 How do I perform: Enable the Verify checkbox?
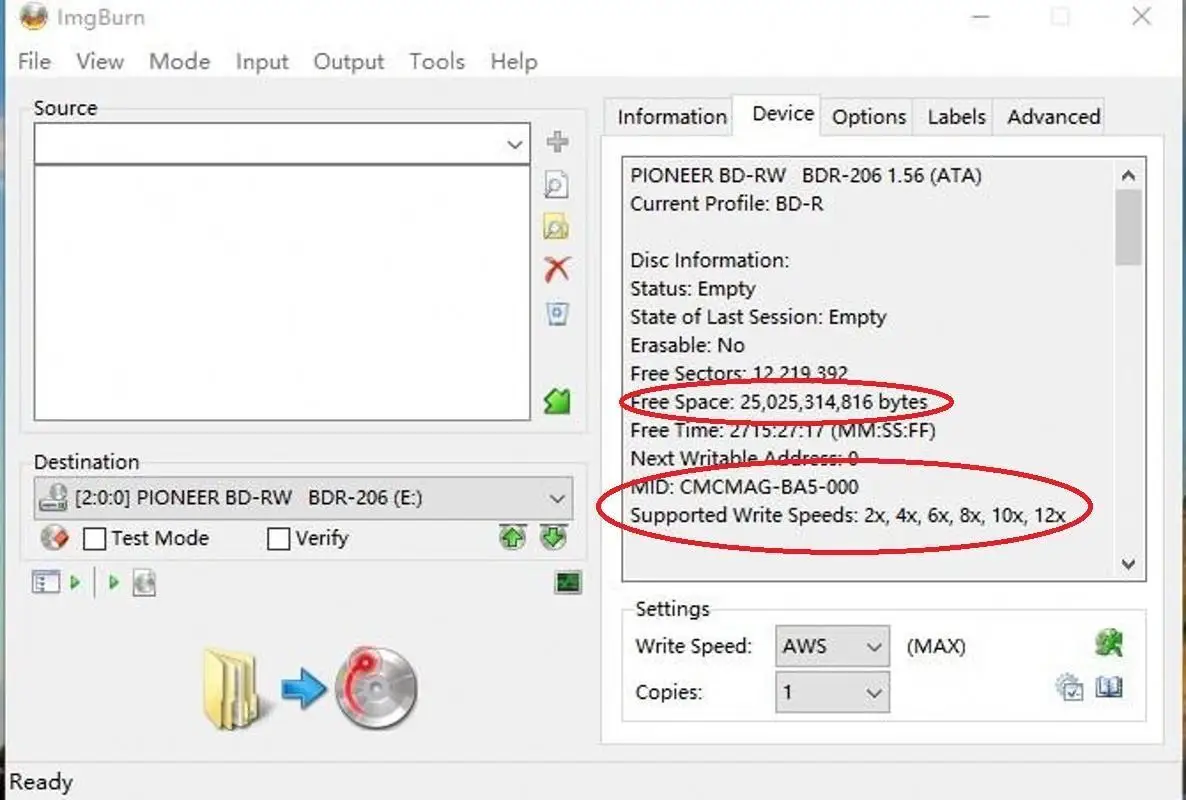click(x=278, y=538)
